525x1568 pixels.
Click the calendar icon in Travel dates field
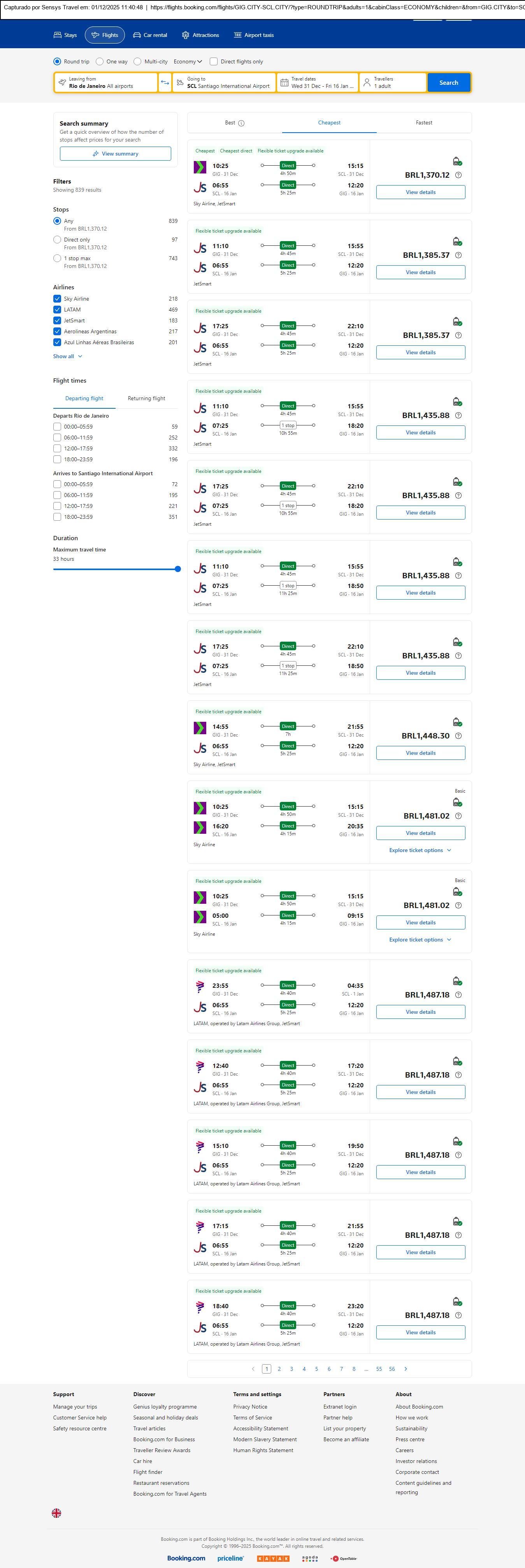click(x=284, y=83)
